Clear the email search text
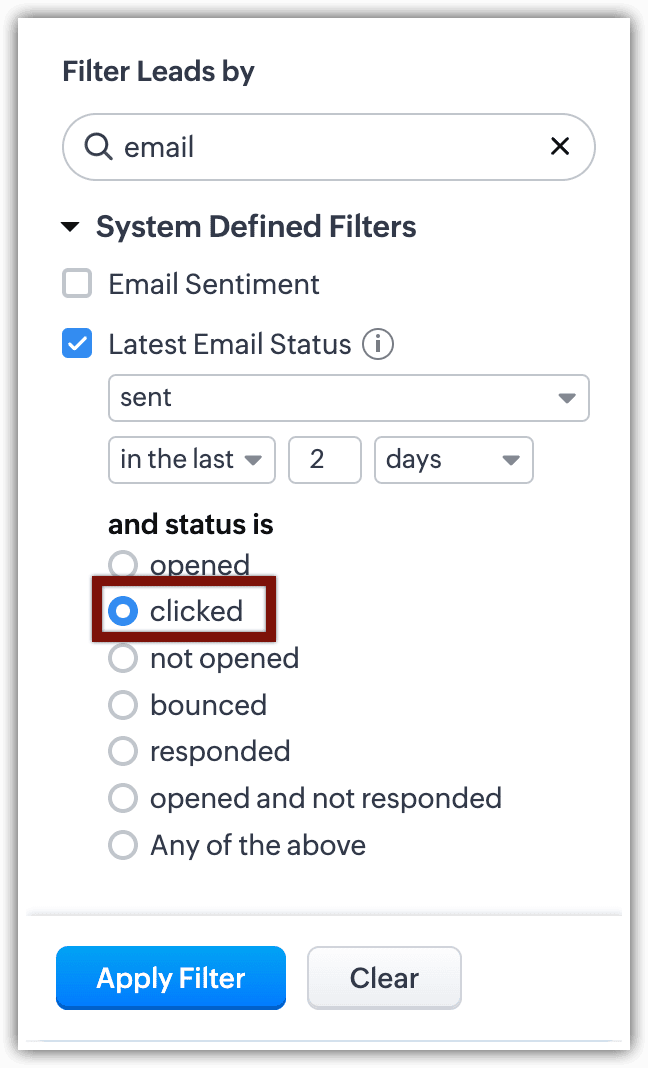The height and width of the screenshot is (1068, 648). (560, 147)
